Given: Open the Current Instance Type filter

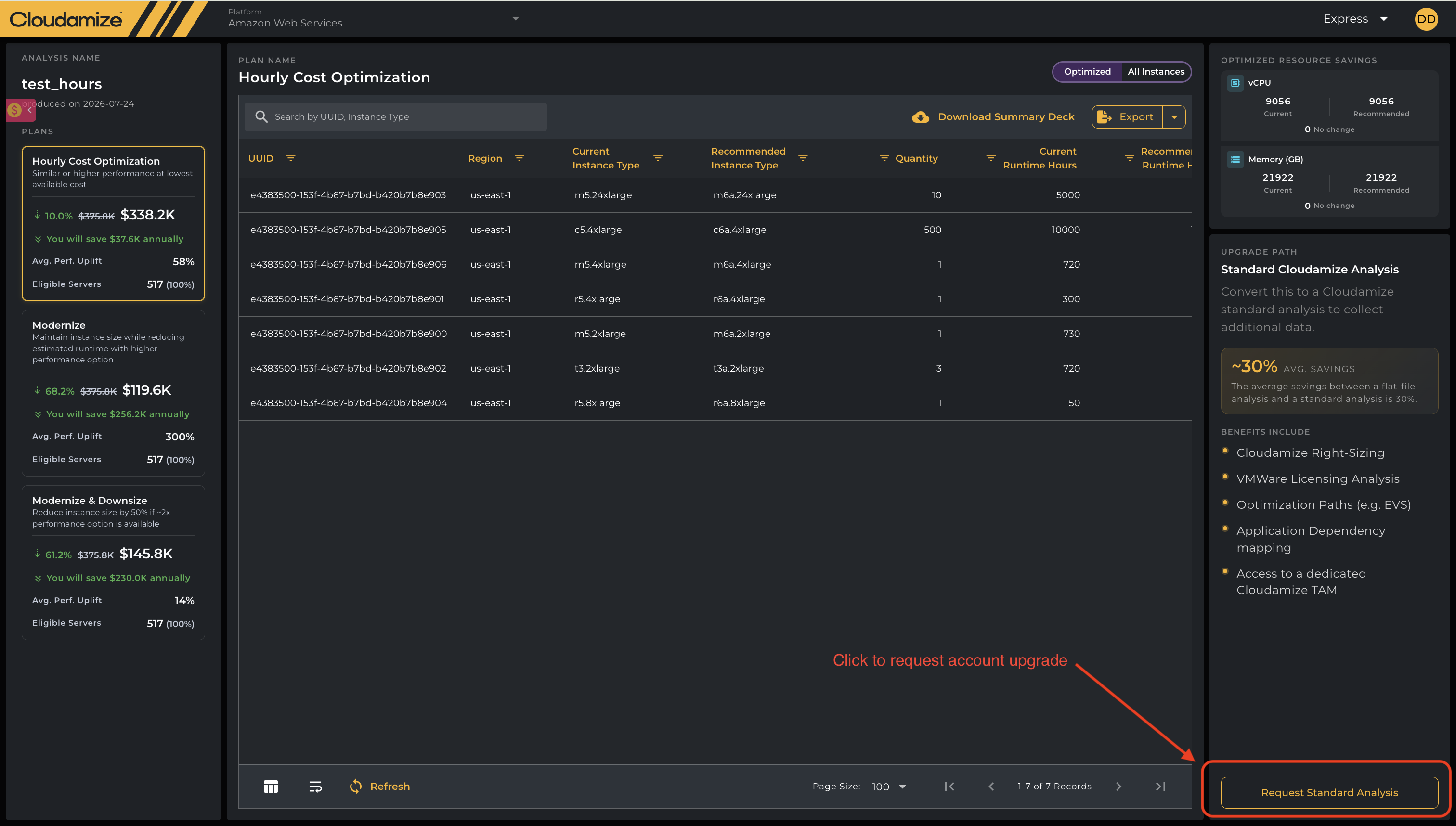Looking at the screenshot, I should click(x=658, y=158).
